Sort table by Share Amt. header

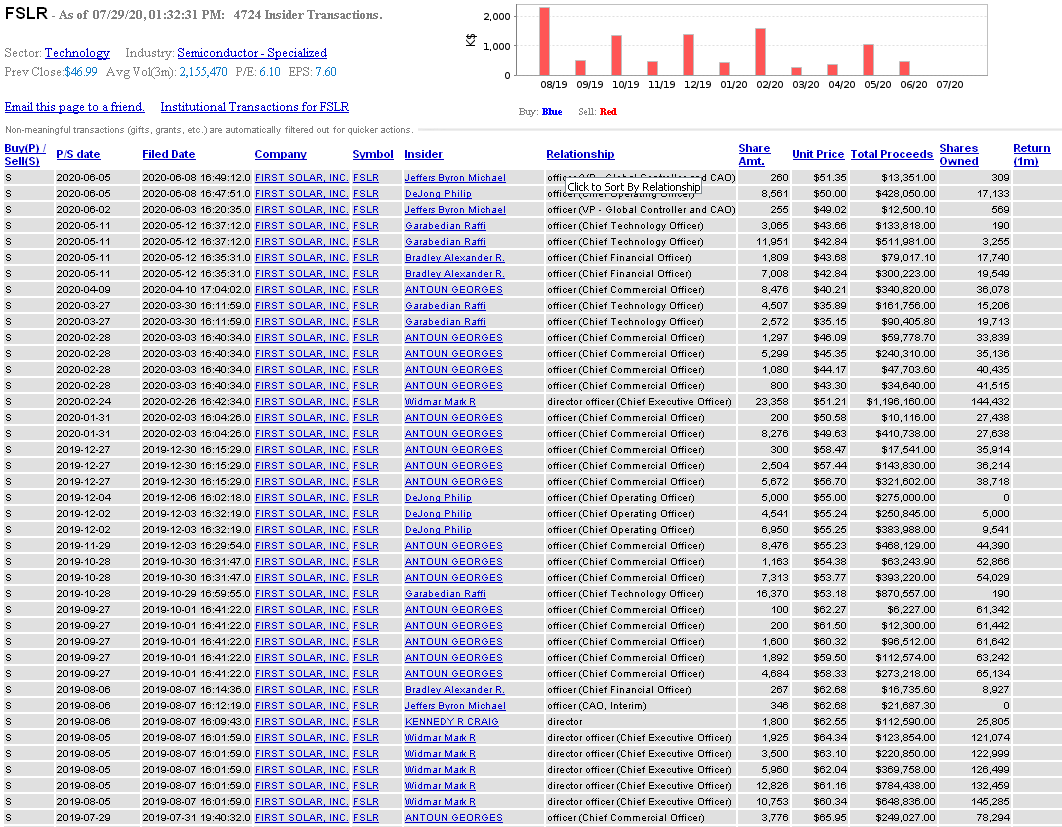[x=755, y=154]
